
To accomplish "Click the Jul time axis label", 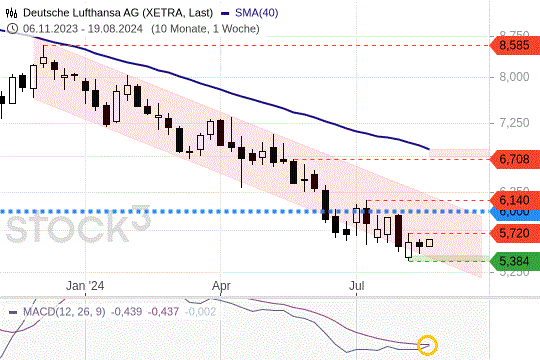I will coord(357,286).
